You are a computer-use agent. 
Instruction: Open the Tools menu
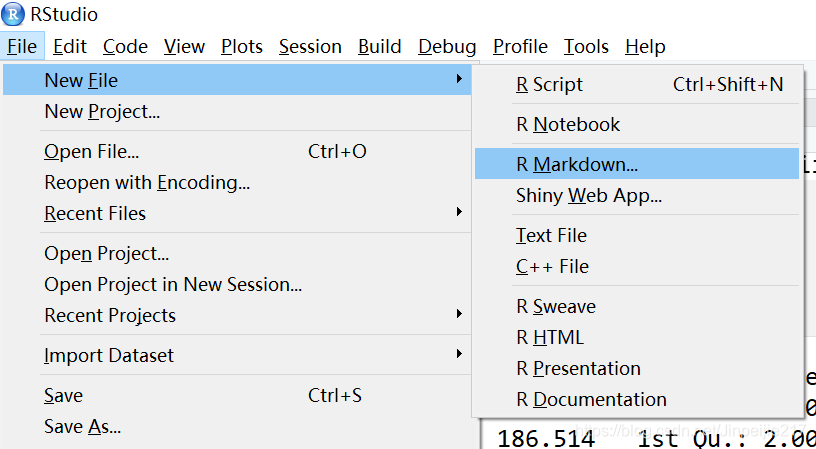click(586, 46)
